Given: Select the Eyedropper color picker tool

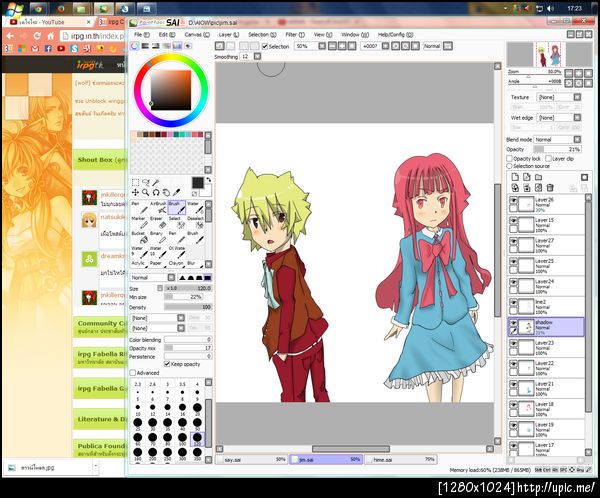Looking at the screenshot, I should pos(176,192).
